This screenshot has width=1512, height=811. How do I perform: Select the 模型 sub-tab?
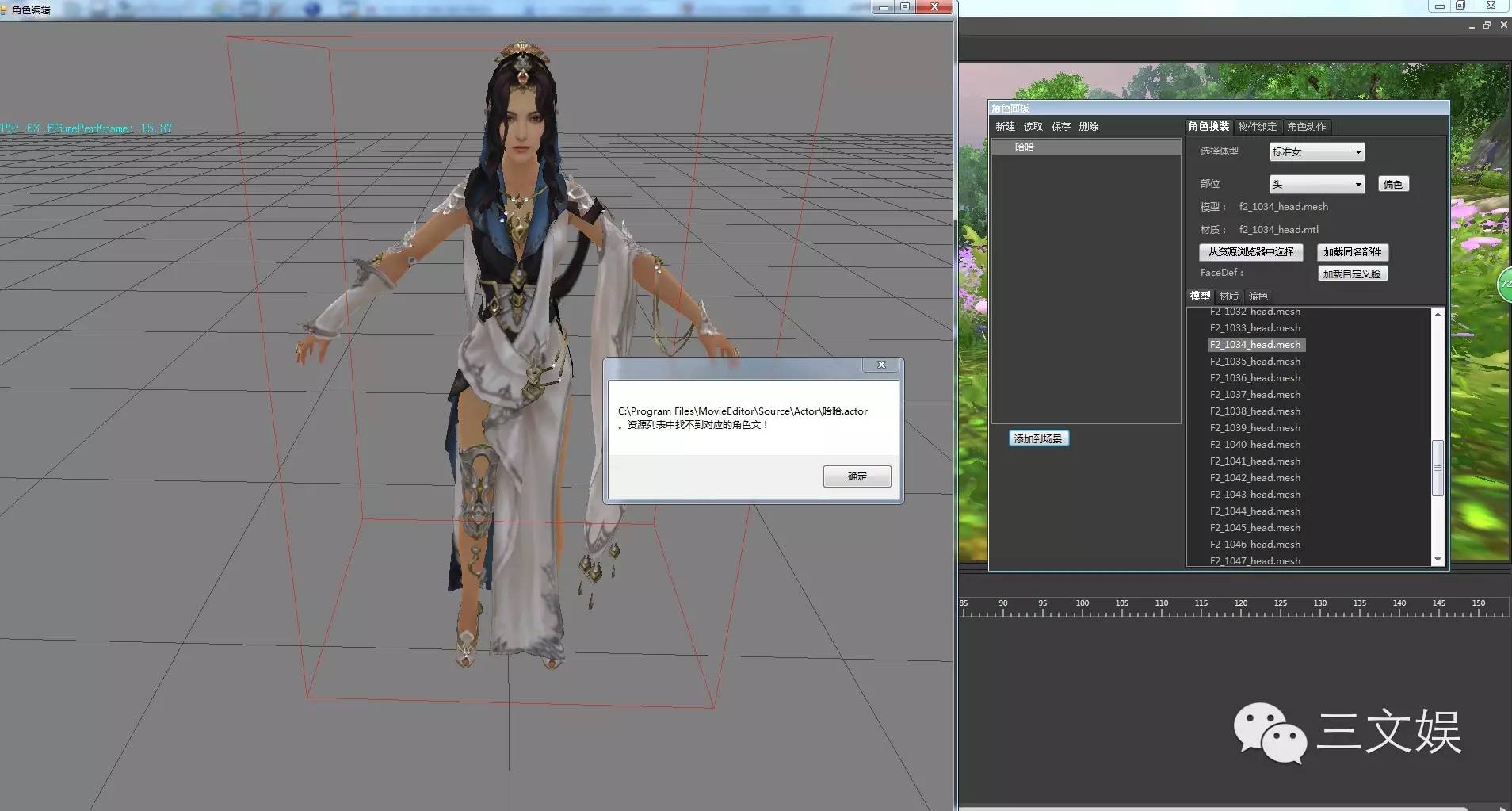pos(1200,296)
